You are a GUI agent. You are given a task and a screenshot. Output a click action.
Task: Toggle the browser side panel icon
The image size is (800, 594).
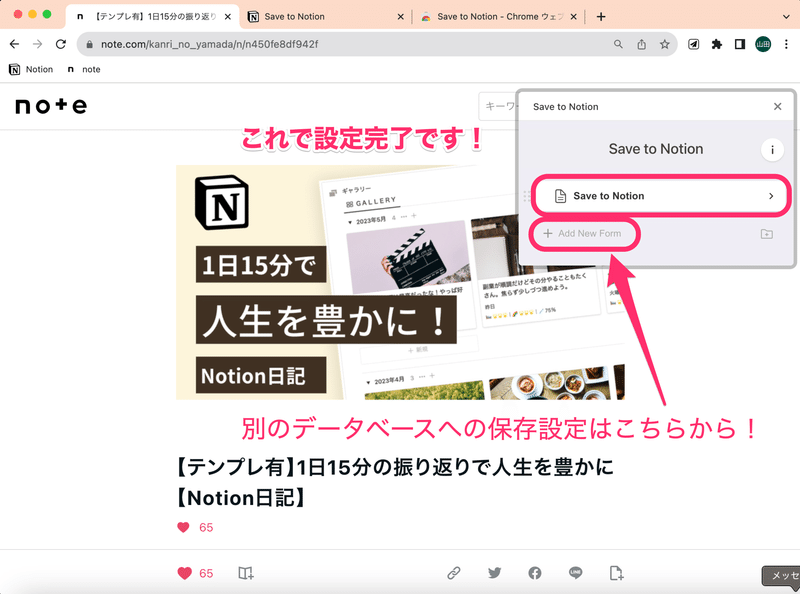pos(740,44)
